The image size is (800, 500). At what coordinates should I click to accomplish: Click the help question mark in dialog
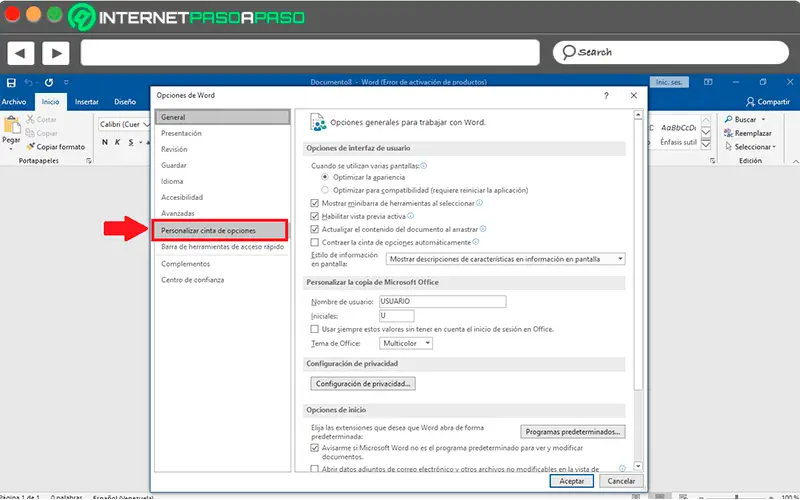[x=606, y=95]
